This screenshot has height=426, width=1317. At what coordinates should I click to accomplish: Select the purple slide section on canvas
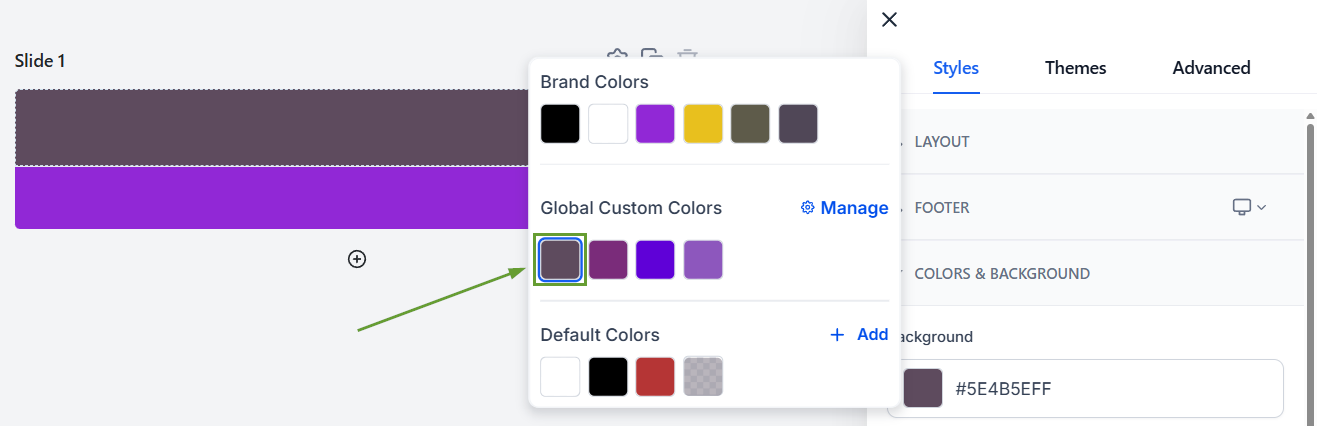pyautogui.click(x=270, y=198)
